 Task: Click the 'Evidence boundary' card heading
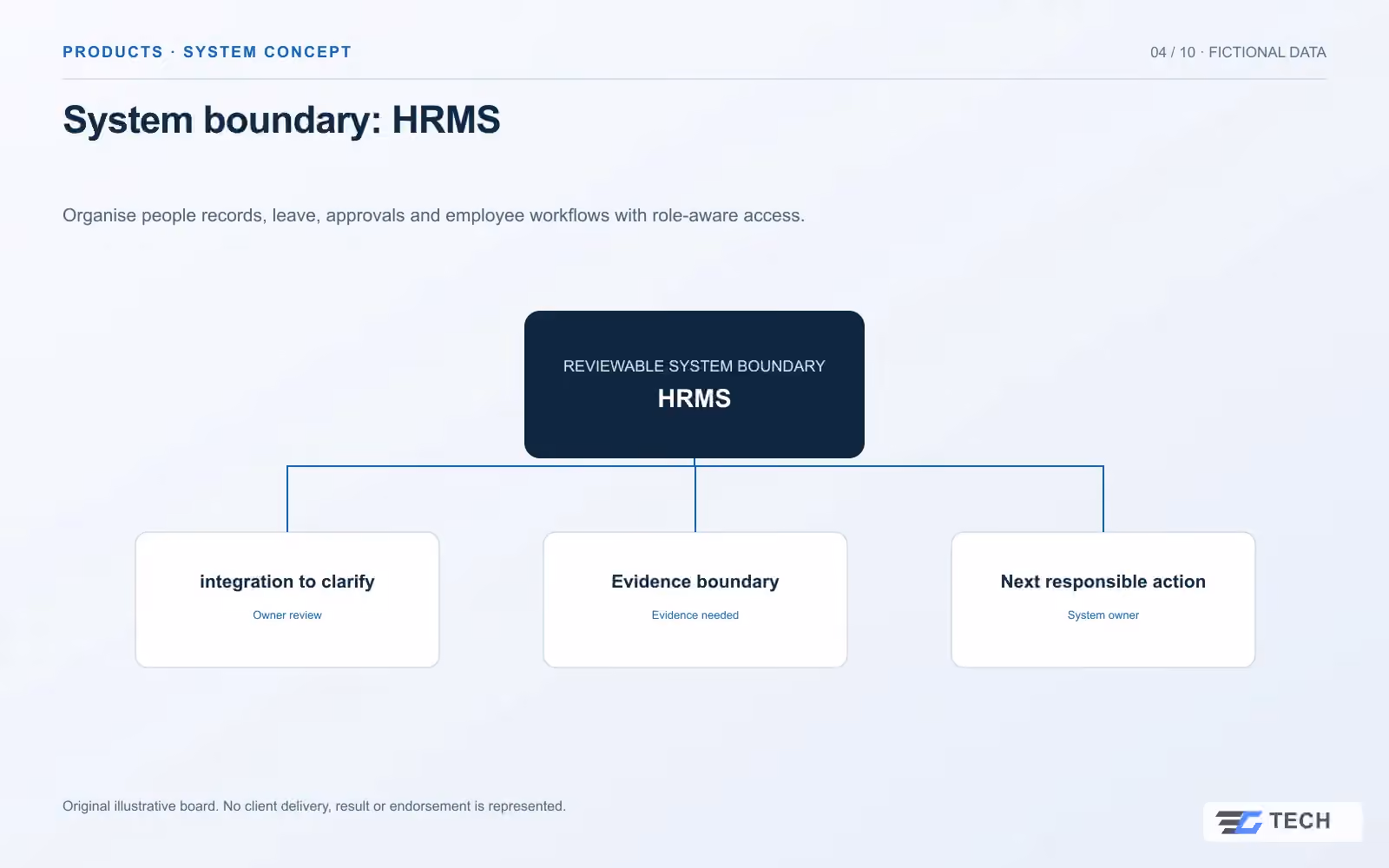(695, 582)
